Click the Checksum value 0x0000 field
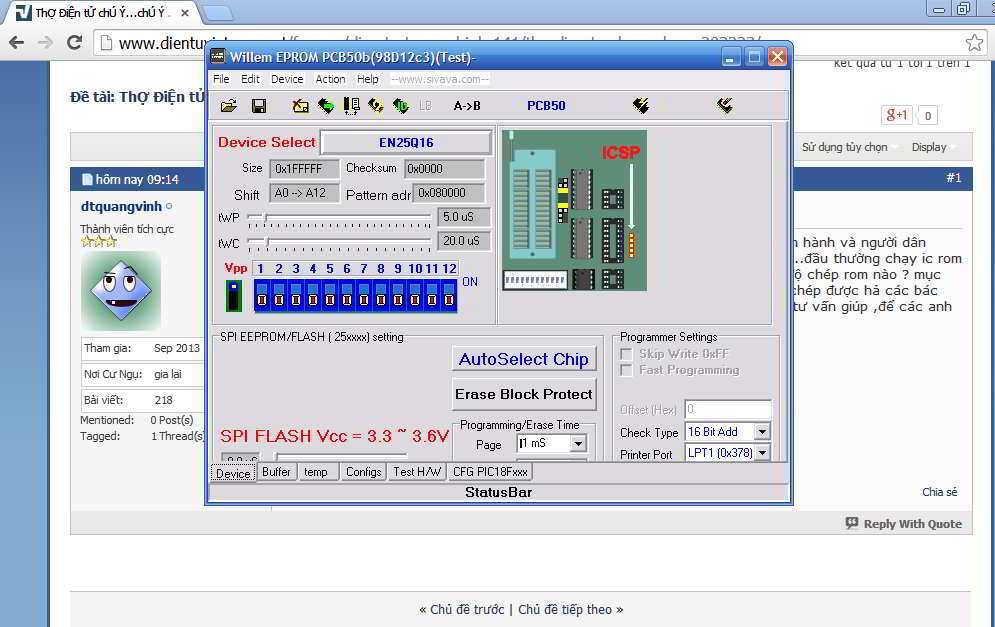 pos(444,169)
